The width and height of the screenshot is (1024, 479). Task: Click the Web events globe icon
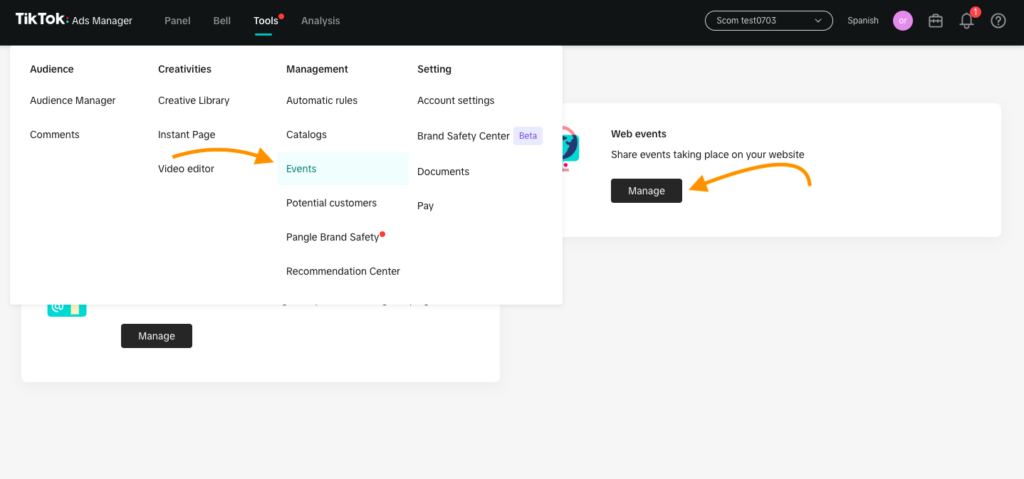point(569,149)
